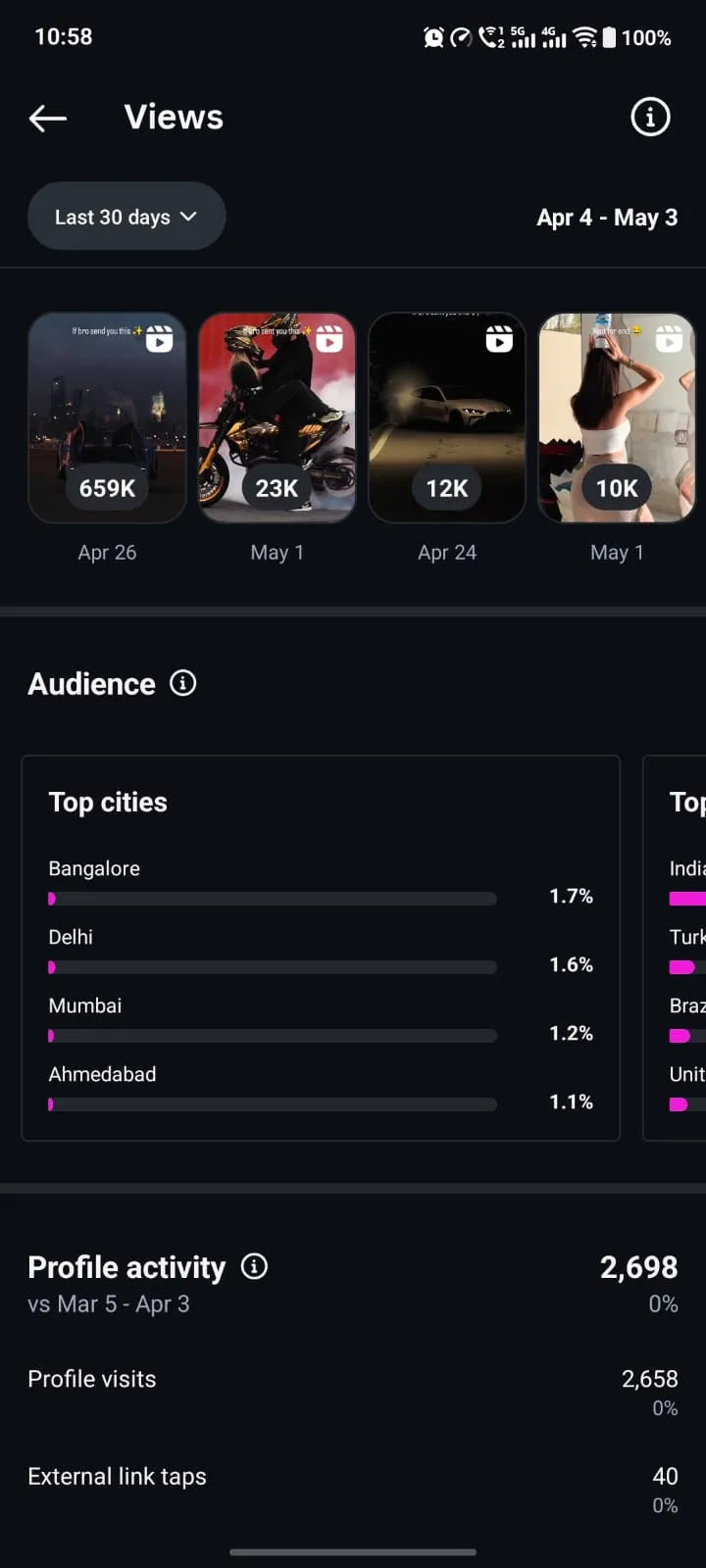Tap the back arrow beside Views

click(48, 119)
